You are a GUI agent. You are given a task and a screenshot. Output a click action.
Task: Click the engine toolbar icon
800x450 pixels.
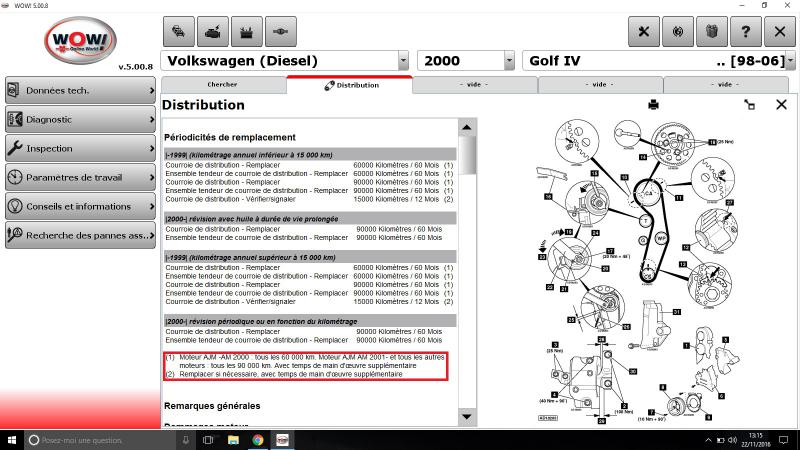pos(213,32)
